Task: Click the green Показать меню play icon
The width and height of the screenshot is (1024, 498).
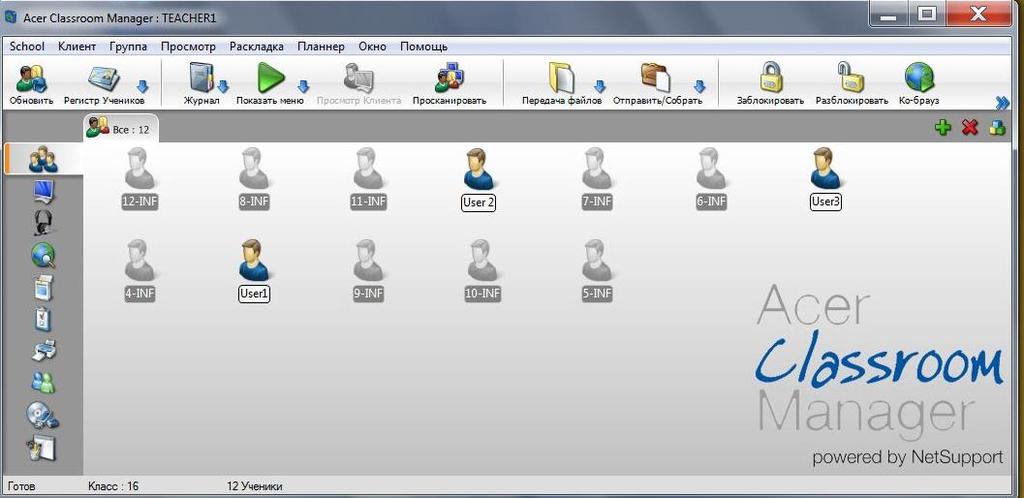Action: pyautogui.click(x=270, y=78)
